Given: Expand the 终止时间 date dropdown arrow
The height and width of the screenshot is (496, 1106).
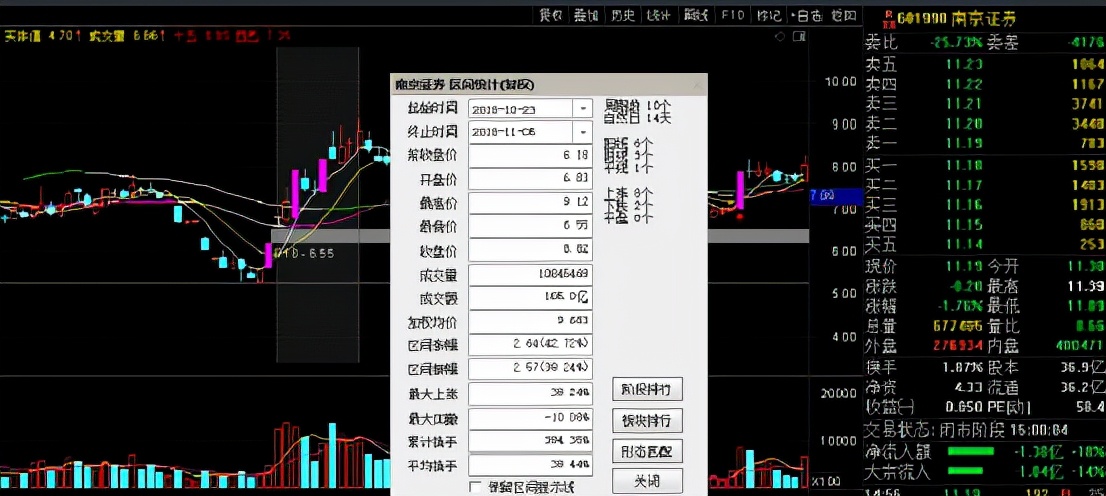Looking at the screenshot, I should click(583, 132).
